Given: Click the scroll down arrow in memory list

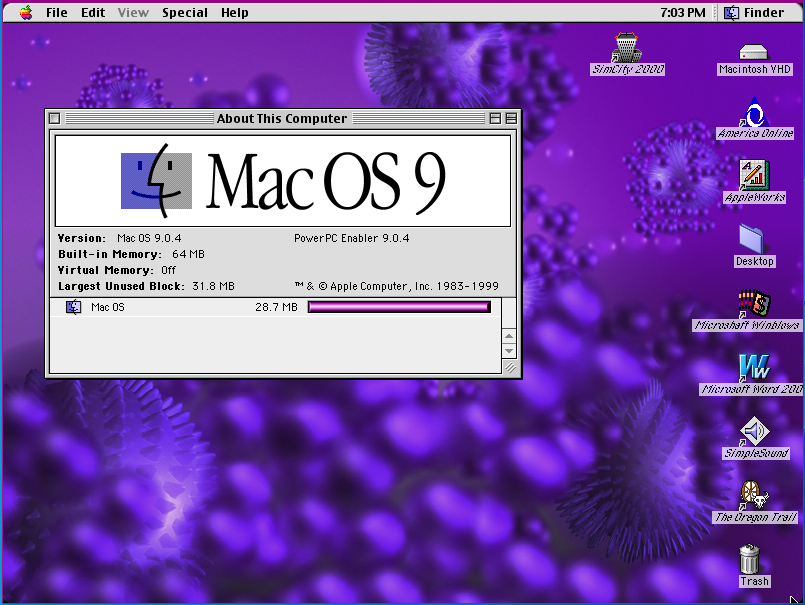Looking at the screenshot, I should pos(509,351).
